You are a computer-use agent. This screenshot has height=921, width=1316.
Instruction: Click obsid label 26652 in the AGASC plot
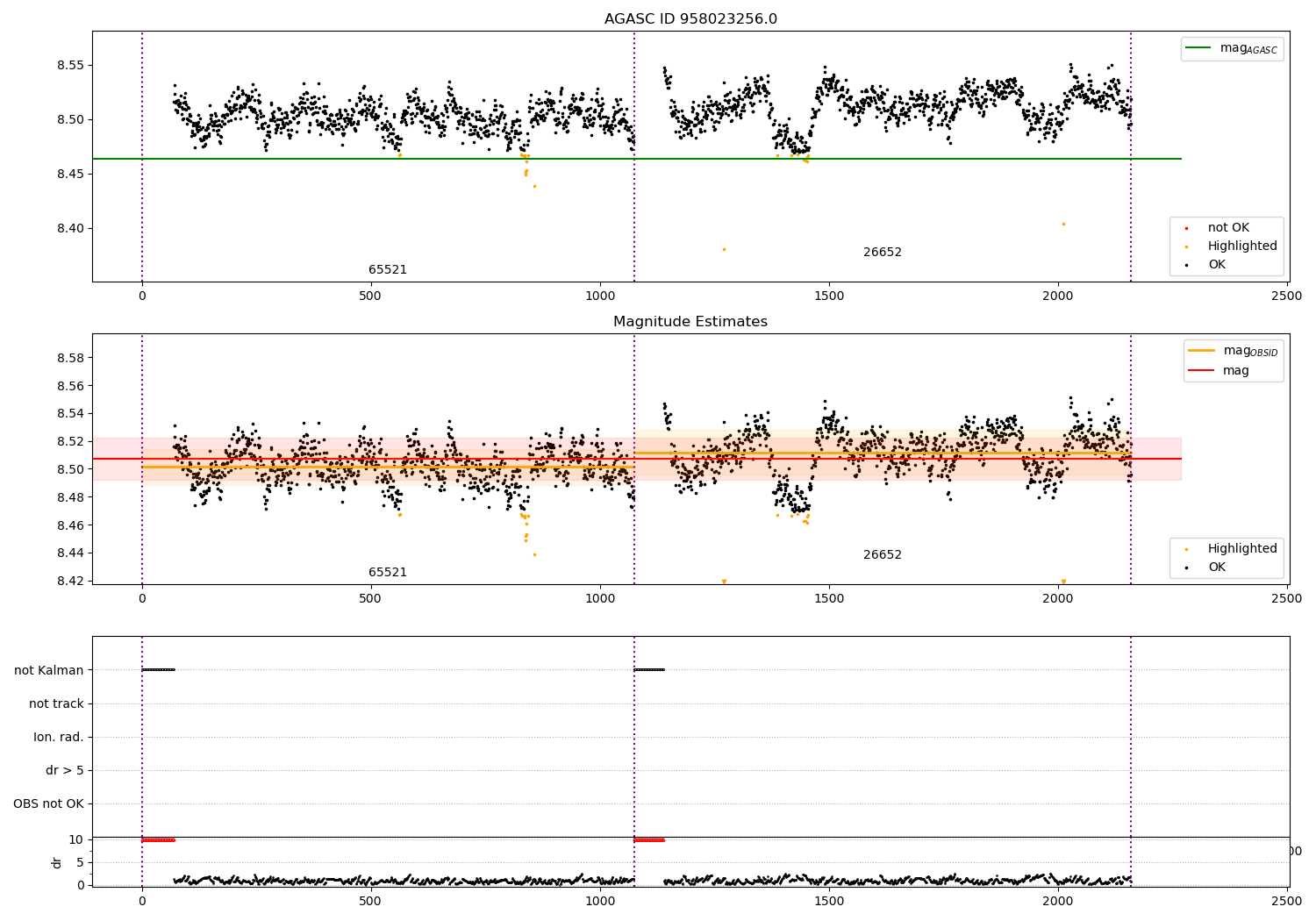[x=883, y=253]
